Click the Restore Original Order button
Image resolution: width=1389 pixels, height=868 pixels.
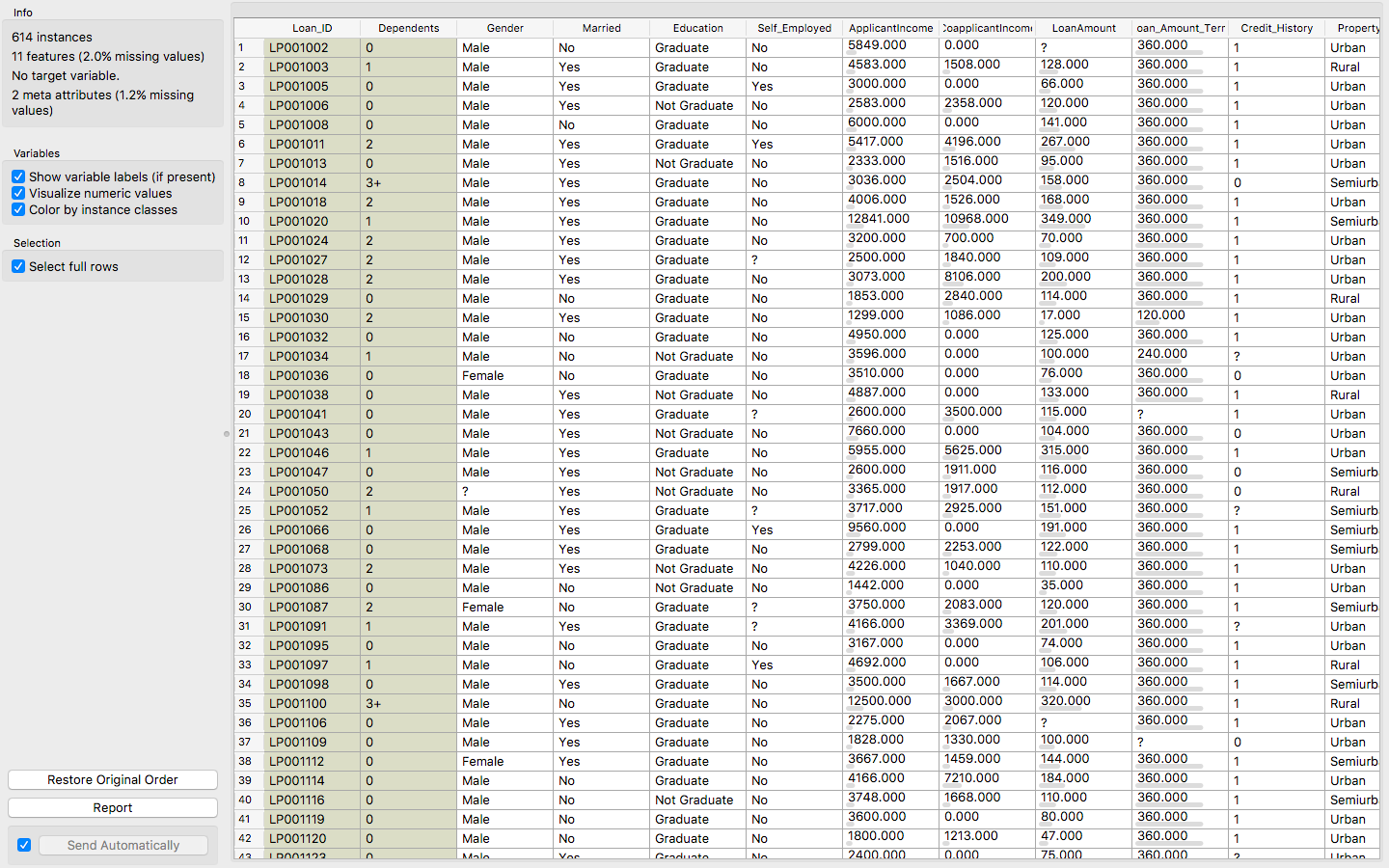click(x=113, y=779)
